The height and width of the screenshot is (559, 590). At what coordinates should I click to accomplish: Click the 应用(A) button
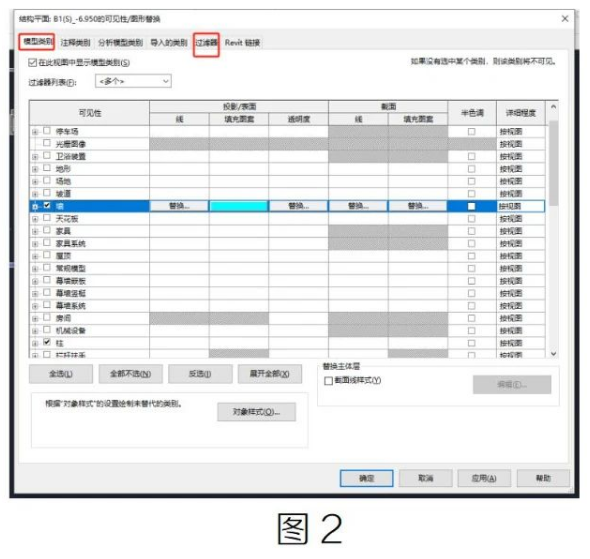click(x=484, y=478)
